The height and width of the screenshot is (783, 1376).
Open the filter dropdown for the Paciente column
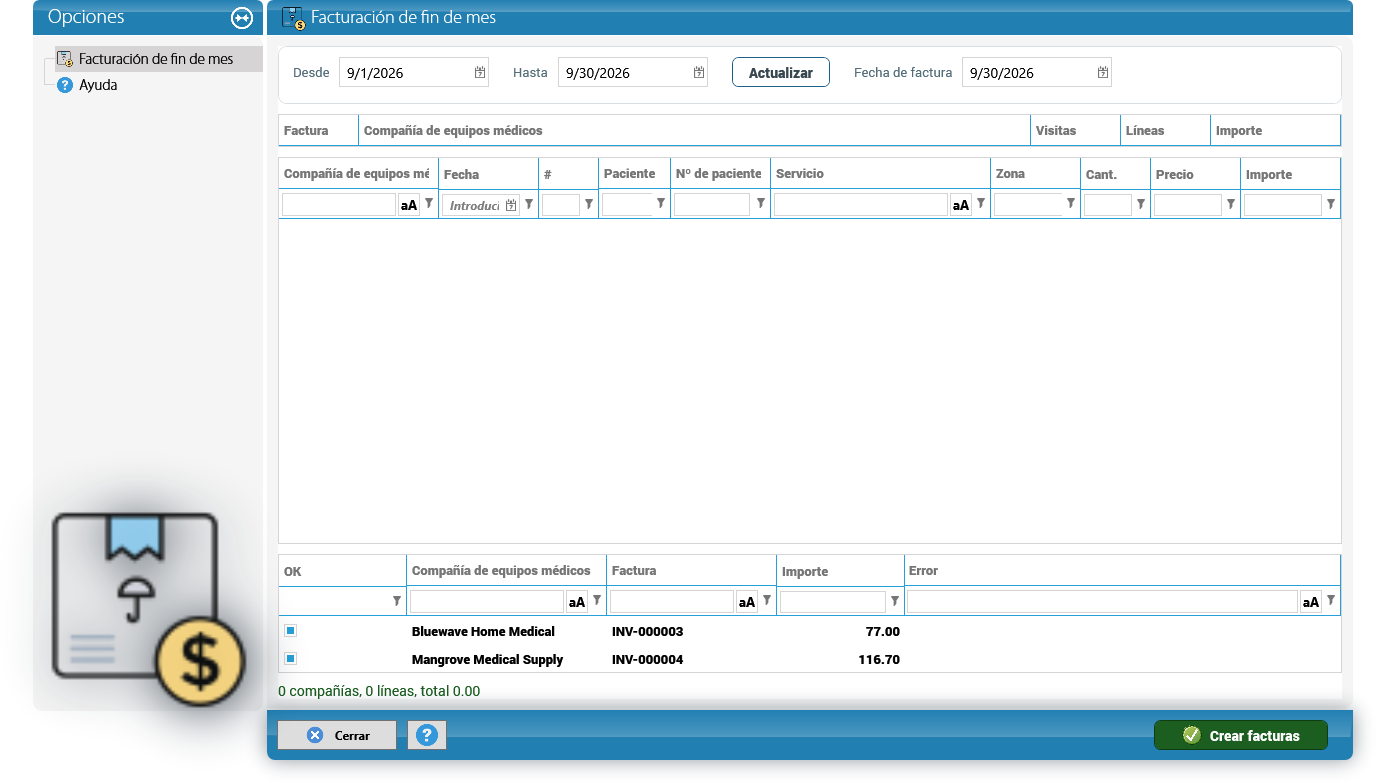point(661,204)
